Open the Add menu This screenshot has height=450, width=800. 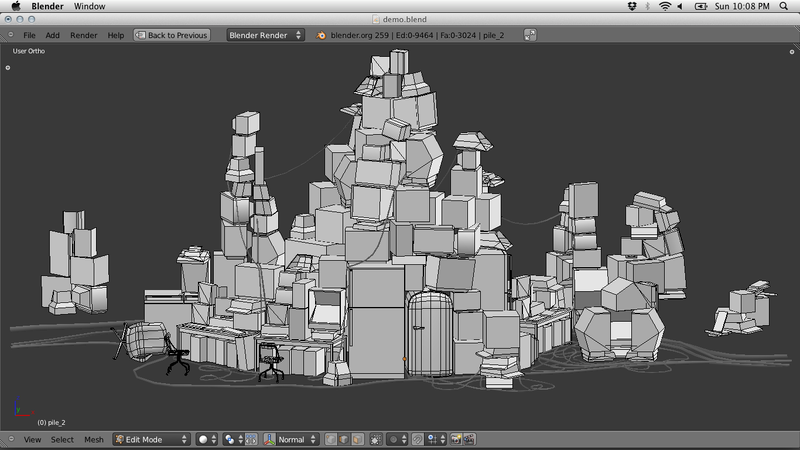[53, 35]
